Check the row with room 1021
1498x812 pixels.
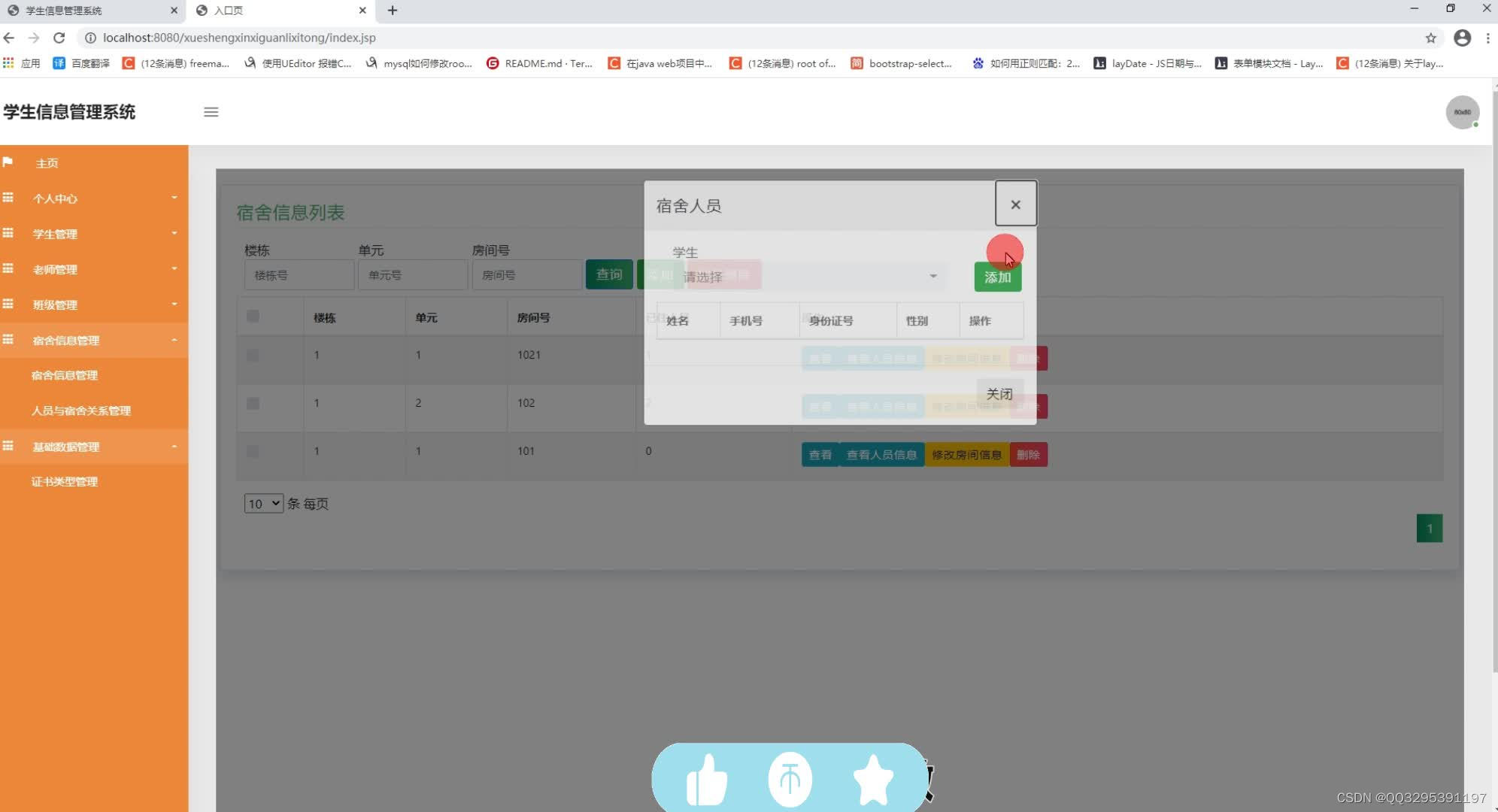[253, 355]
